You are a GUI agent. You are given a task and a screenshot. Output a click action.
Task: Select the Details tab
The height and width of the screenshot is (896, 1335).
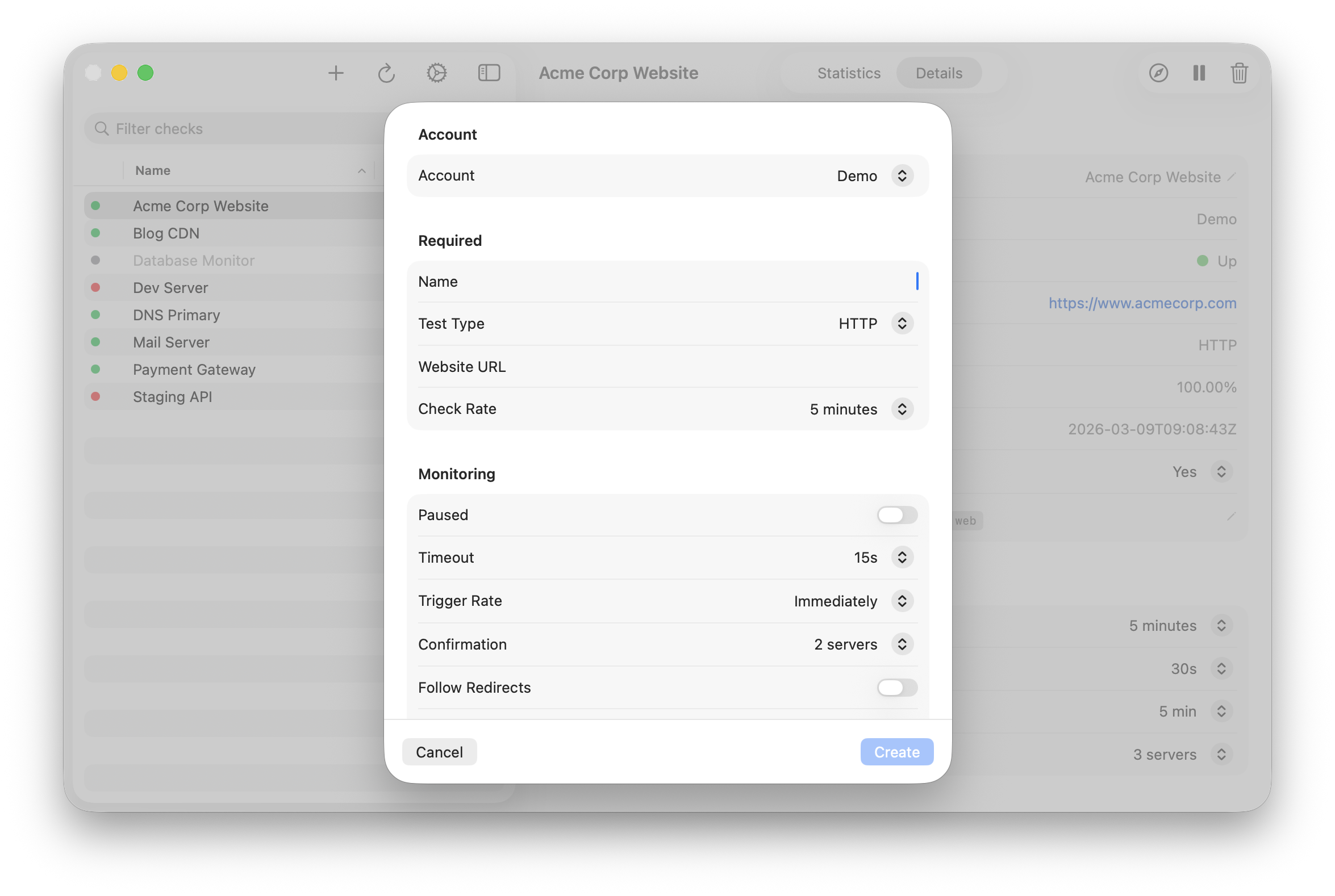coord(938,73)
